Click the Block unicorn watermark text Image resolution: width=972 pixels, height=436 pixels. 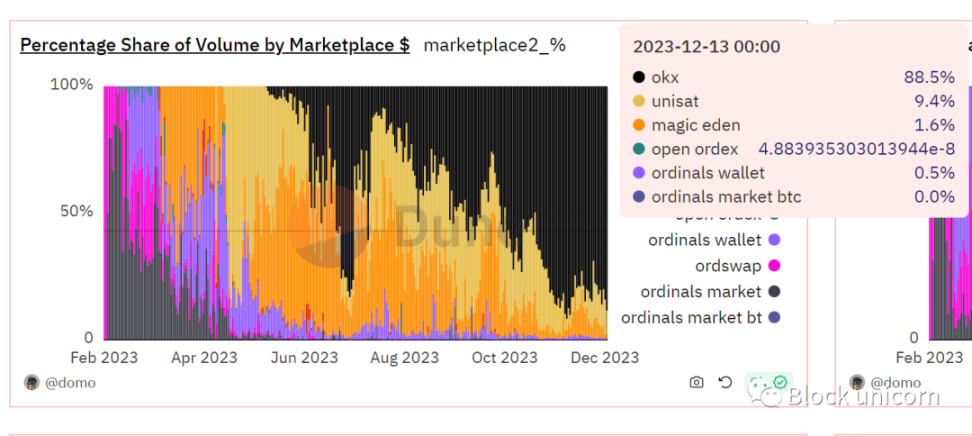864,396
